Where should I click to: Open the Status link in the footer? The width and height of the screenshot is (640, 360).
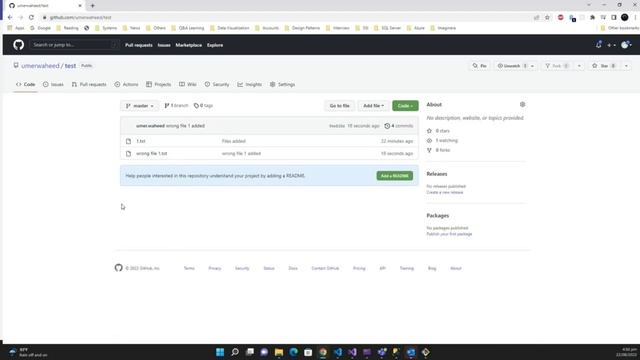point(269,269)
